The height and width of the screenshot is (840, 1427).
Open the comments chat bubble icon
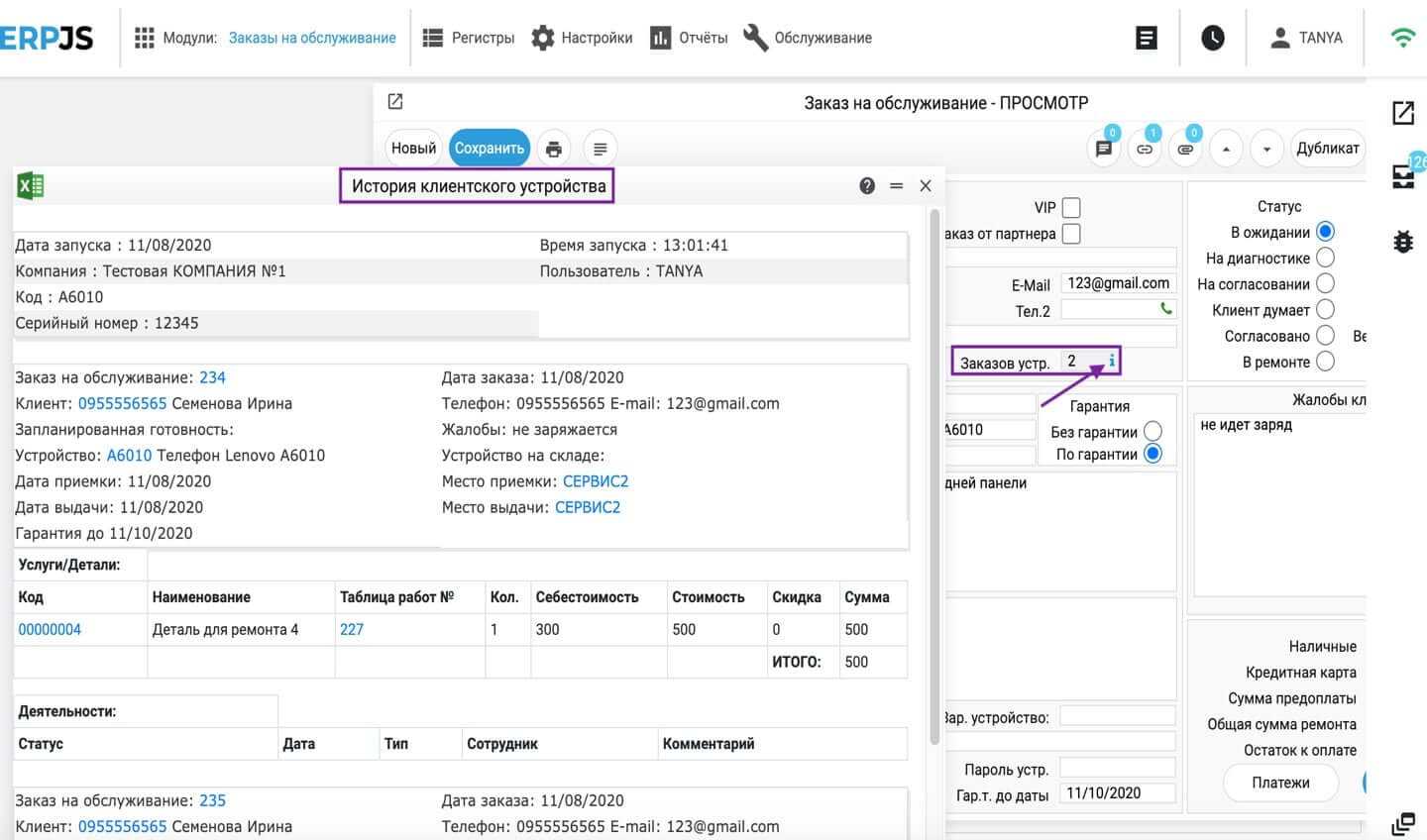[x=1104, y=149]
